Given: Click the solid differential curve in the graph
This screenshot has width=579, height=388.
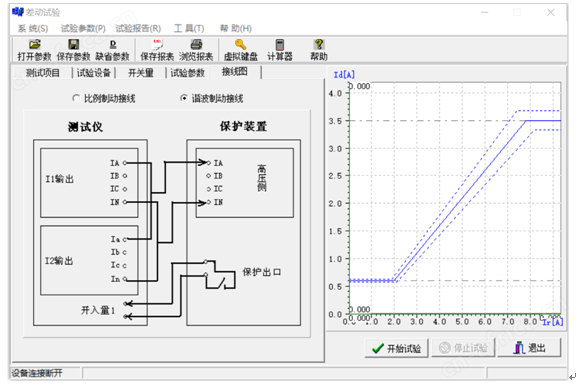Looking at the screenshot, I should point(460,201).
